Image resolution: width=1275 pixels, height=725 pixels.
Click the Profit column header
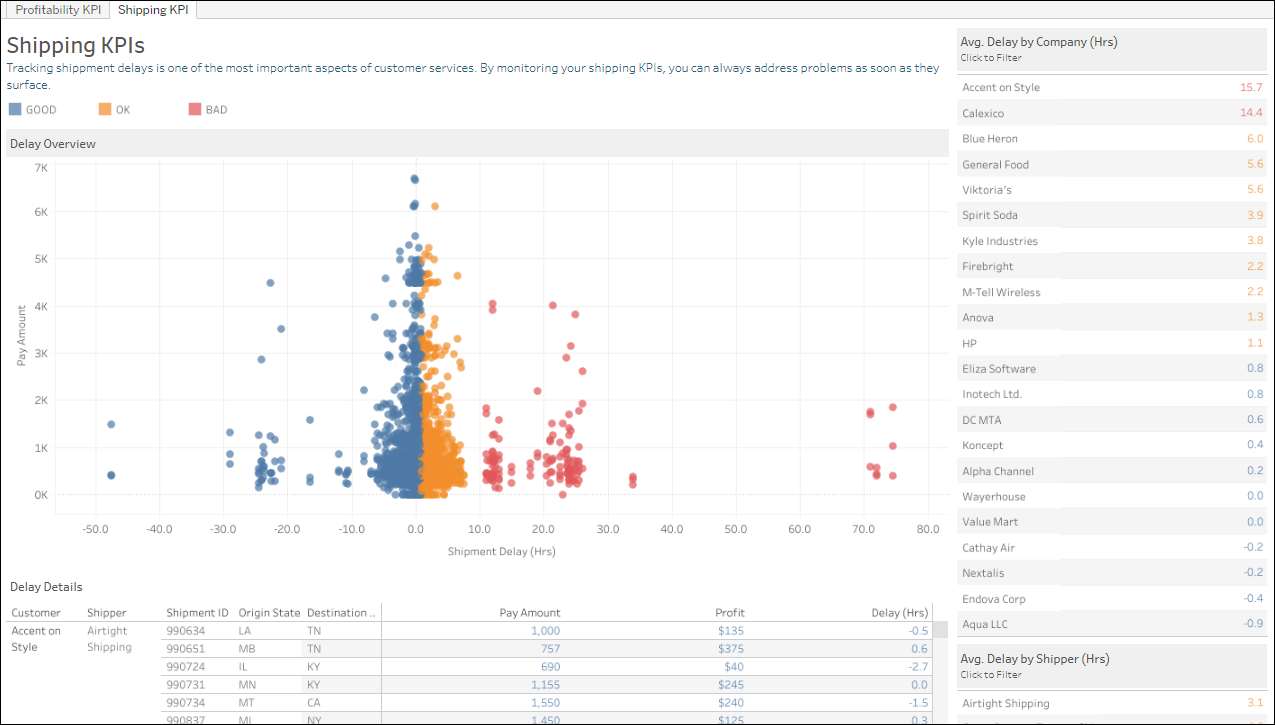coord(730,613)
